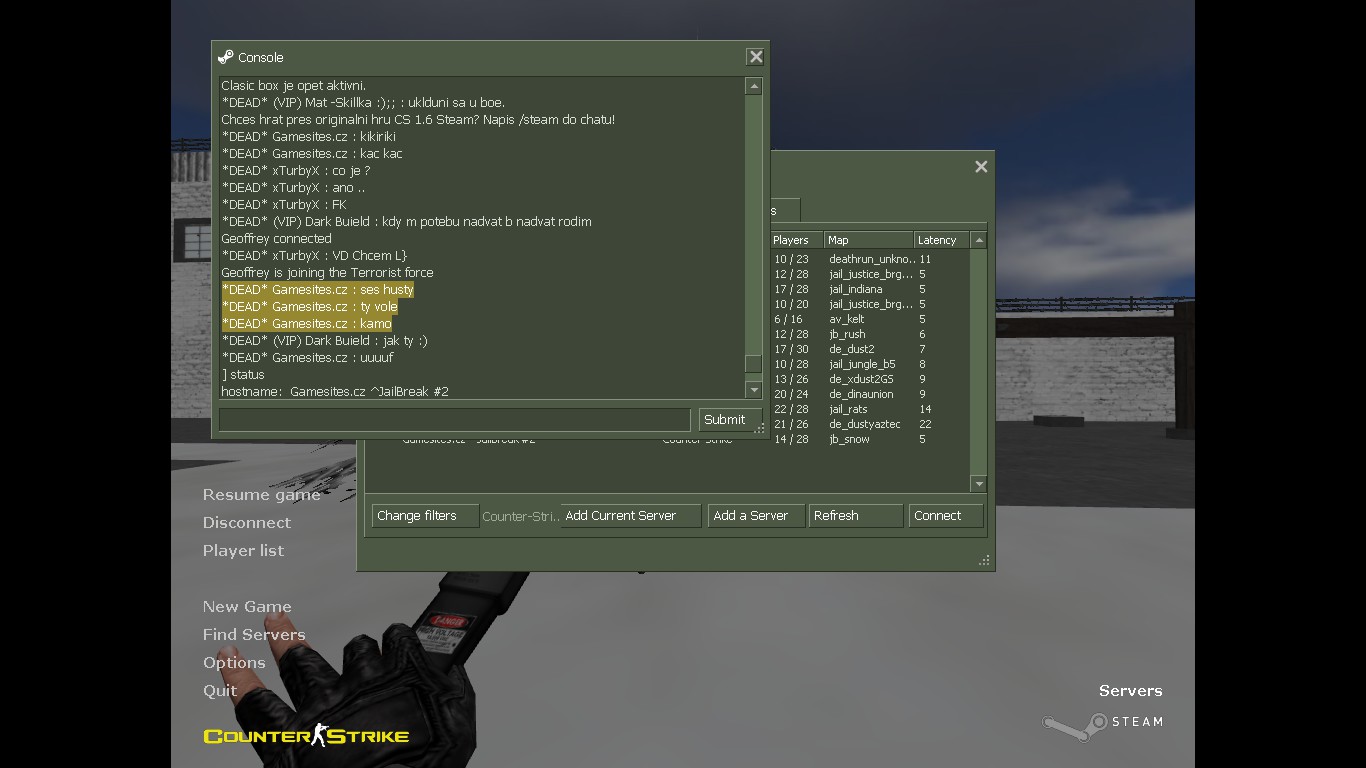Click console scrollbar down arrow

pyautogui.click(x=754, y=389)
